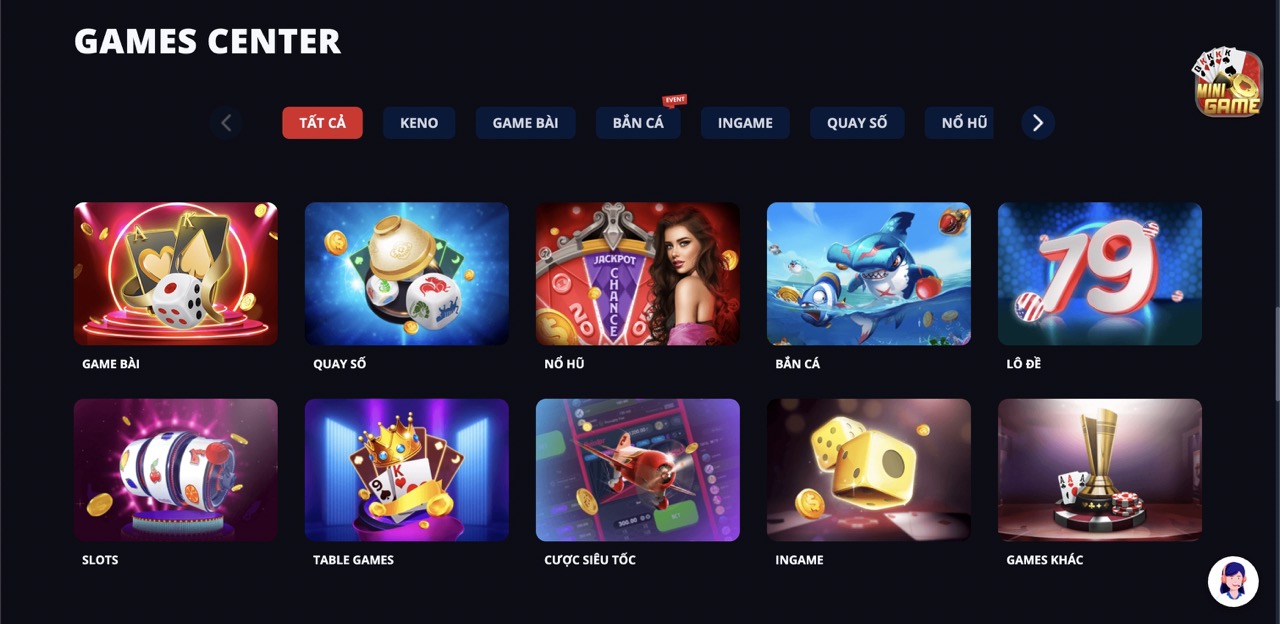Image resolution: width=1280 pixels, height=624 pixels.
Task: Open the Lô Đề 79 thumbnail
Action: click(1100, 274)
